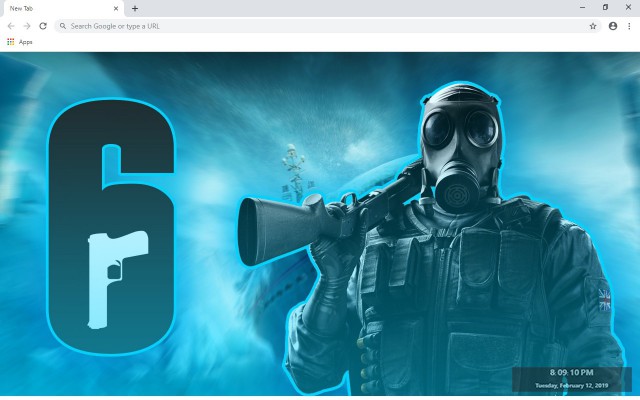Open the user profile icon
This screenshot has width=640, height=400.
coord(613,26)
